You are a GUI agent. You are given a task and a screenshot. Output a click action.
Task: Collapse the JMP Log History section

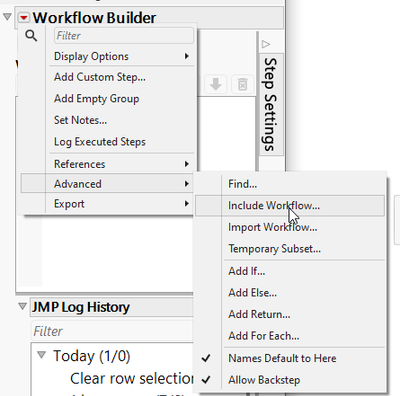[x=22, y=306]
